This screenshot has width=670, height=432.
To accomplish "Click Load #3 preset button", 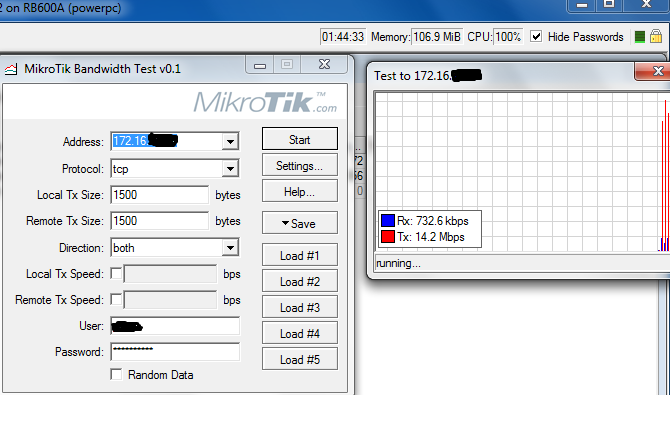I will click(300, 307).
